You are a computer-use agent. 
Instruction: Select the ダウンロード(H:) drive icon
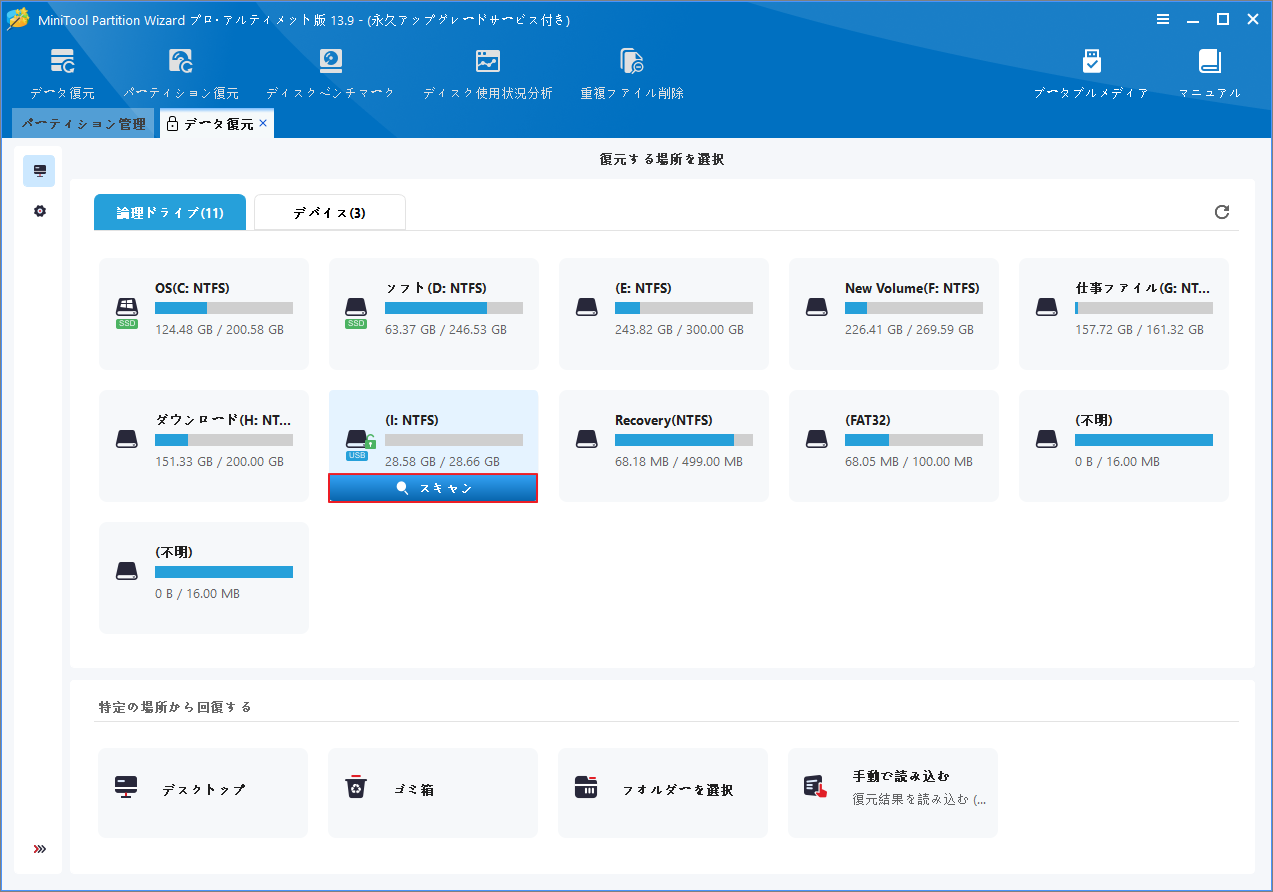[126, 438]
